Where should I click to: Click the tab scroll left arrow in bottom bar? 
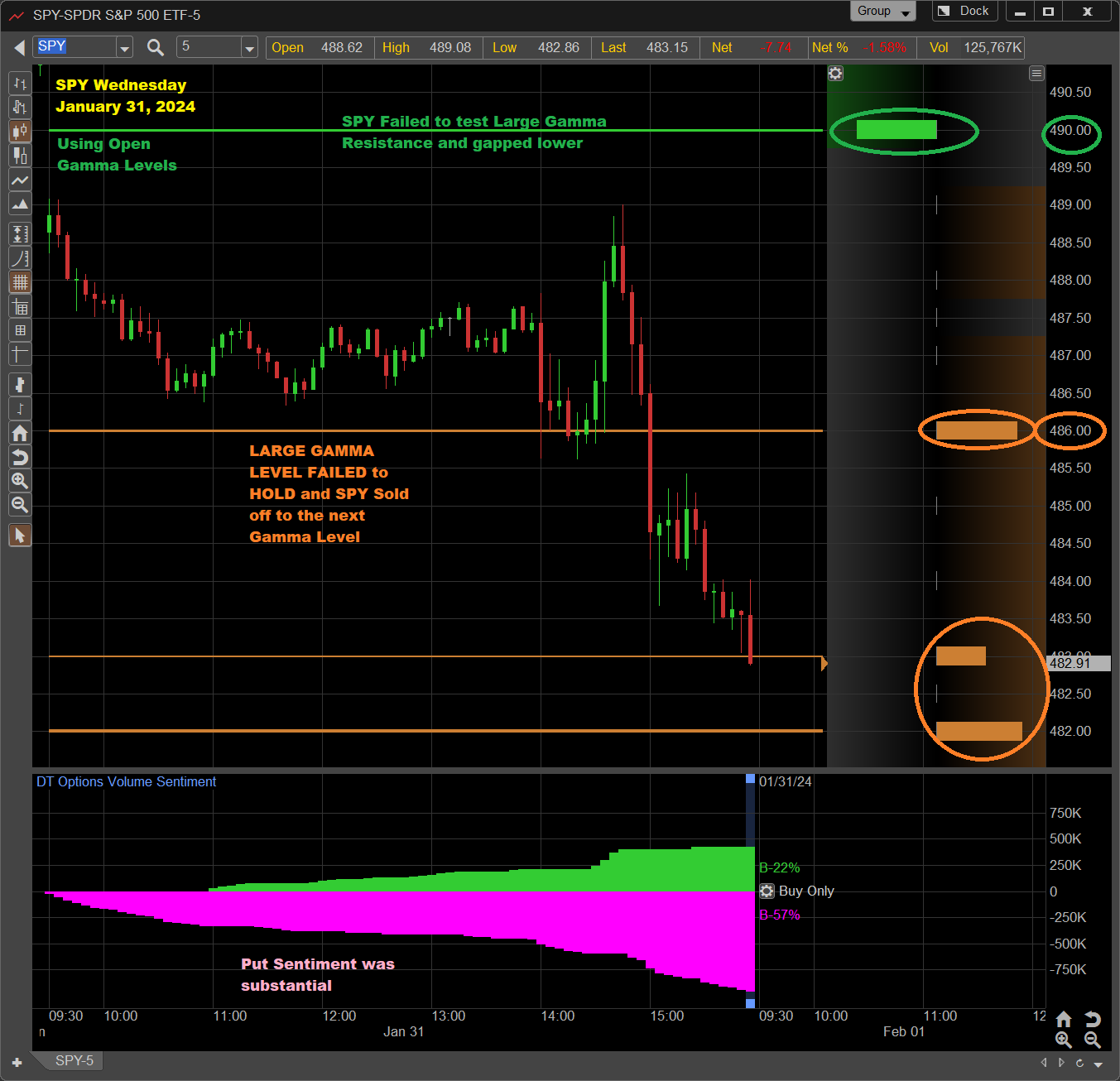click(x=1044, y=1063)
